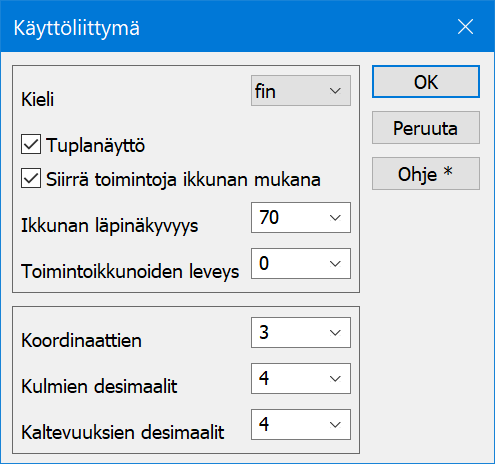The height and width of the screenshot is (464, 495).
Task: Uncheck Siirrä toimintoja ikkunan mukana
Action: pos(31,178)
